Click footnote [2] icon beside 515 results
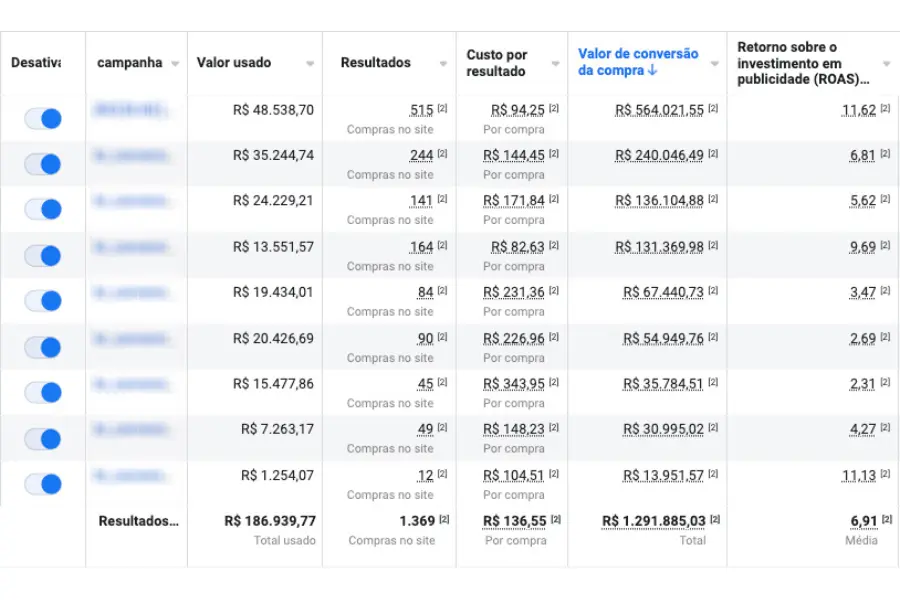 [x=442, y=108]
